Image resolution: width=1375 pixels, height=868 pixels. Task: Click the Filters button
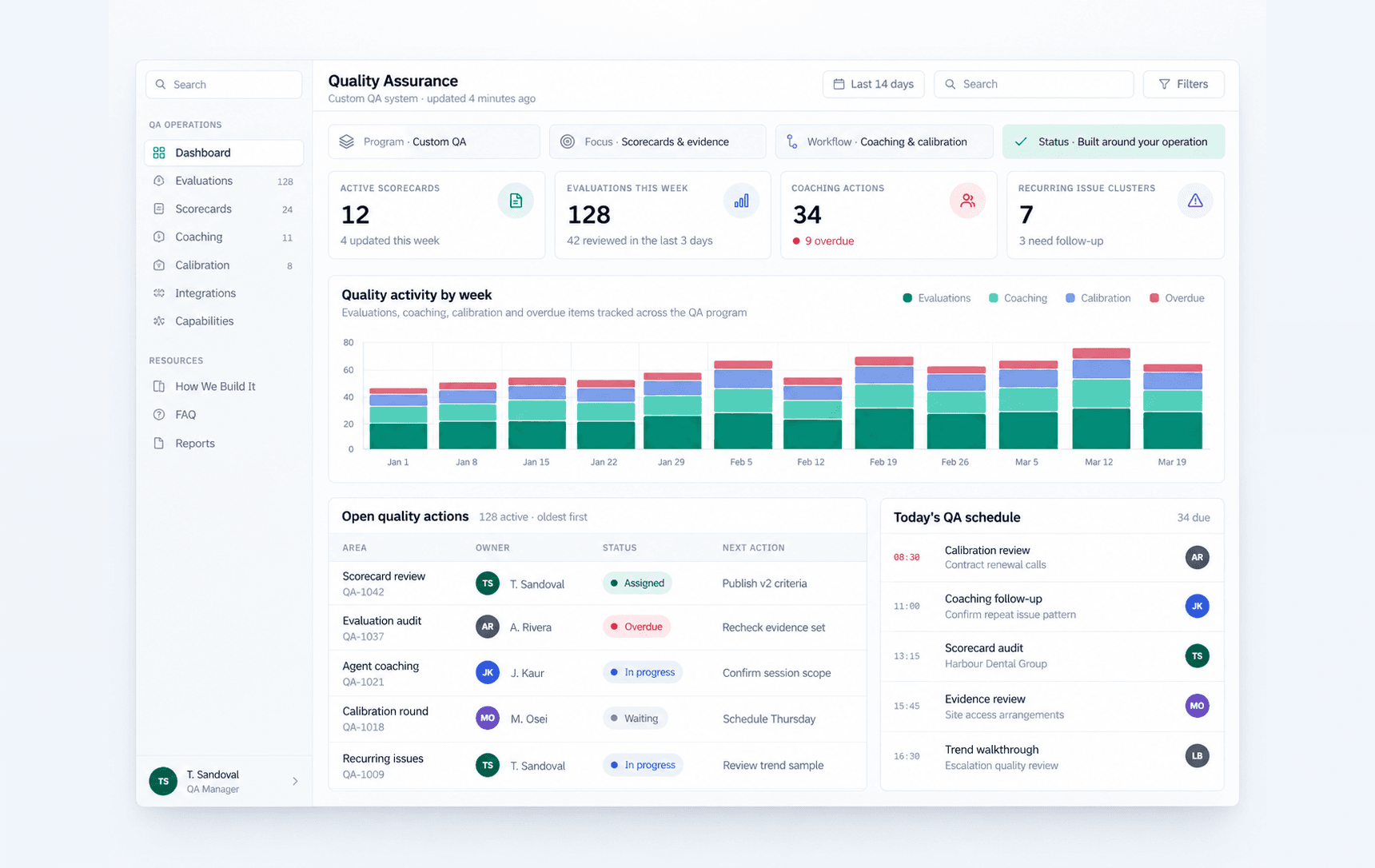[1183, 84]
